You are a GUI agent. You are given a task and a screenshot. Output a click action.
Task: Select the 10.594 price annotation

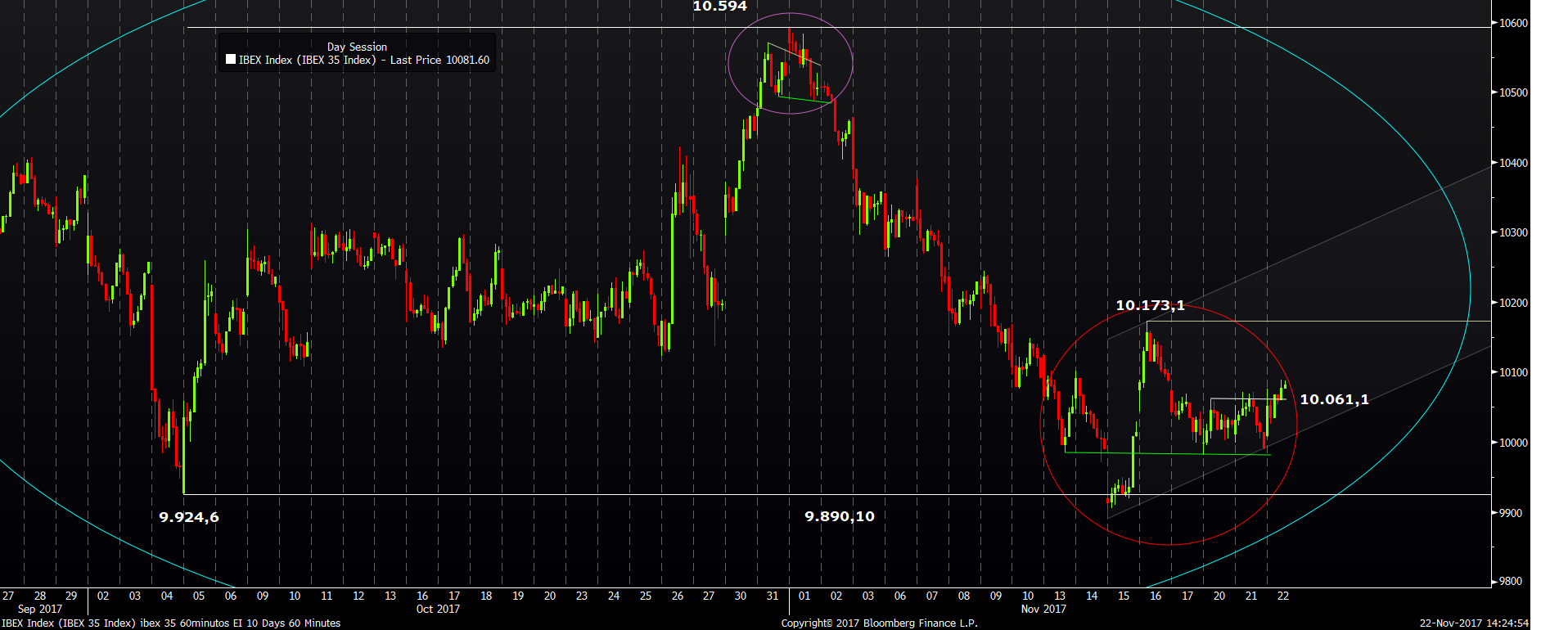[x=720, y=7]
